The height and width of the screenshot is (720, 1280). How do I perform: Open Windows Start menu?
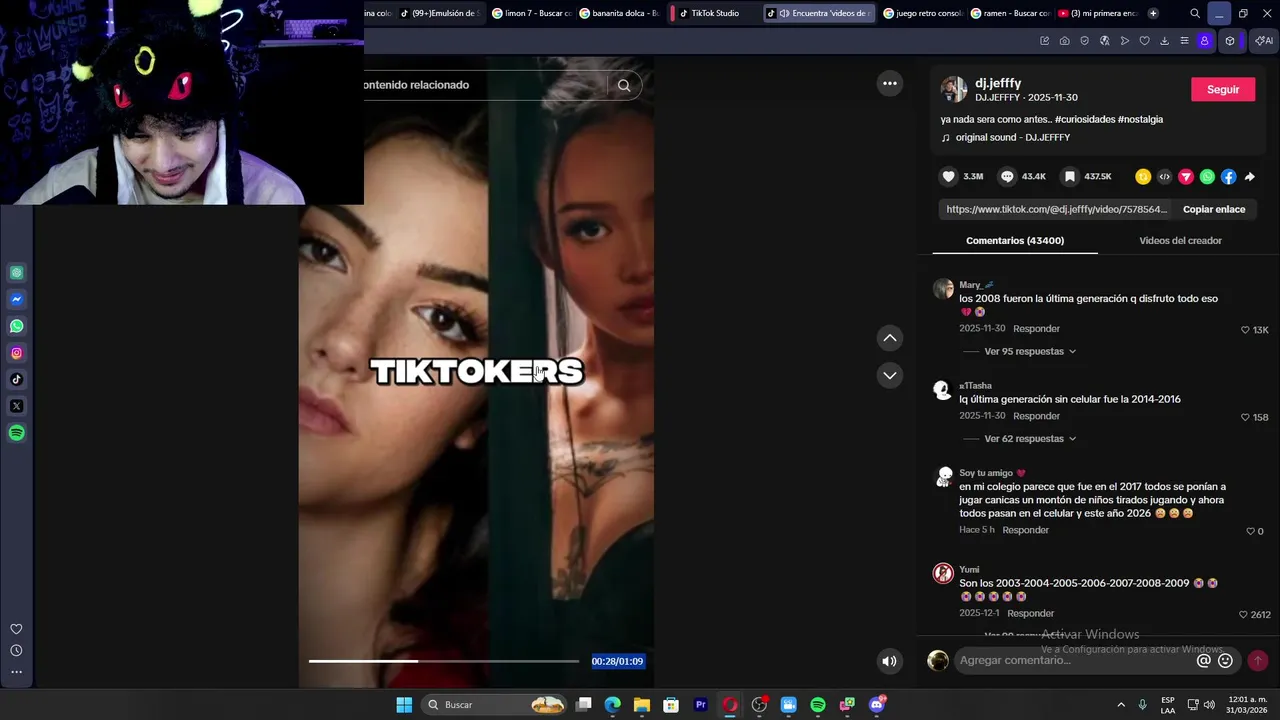click(404, 705)
